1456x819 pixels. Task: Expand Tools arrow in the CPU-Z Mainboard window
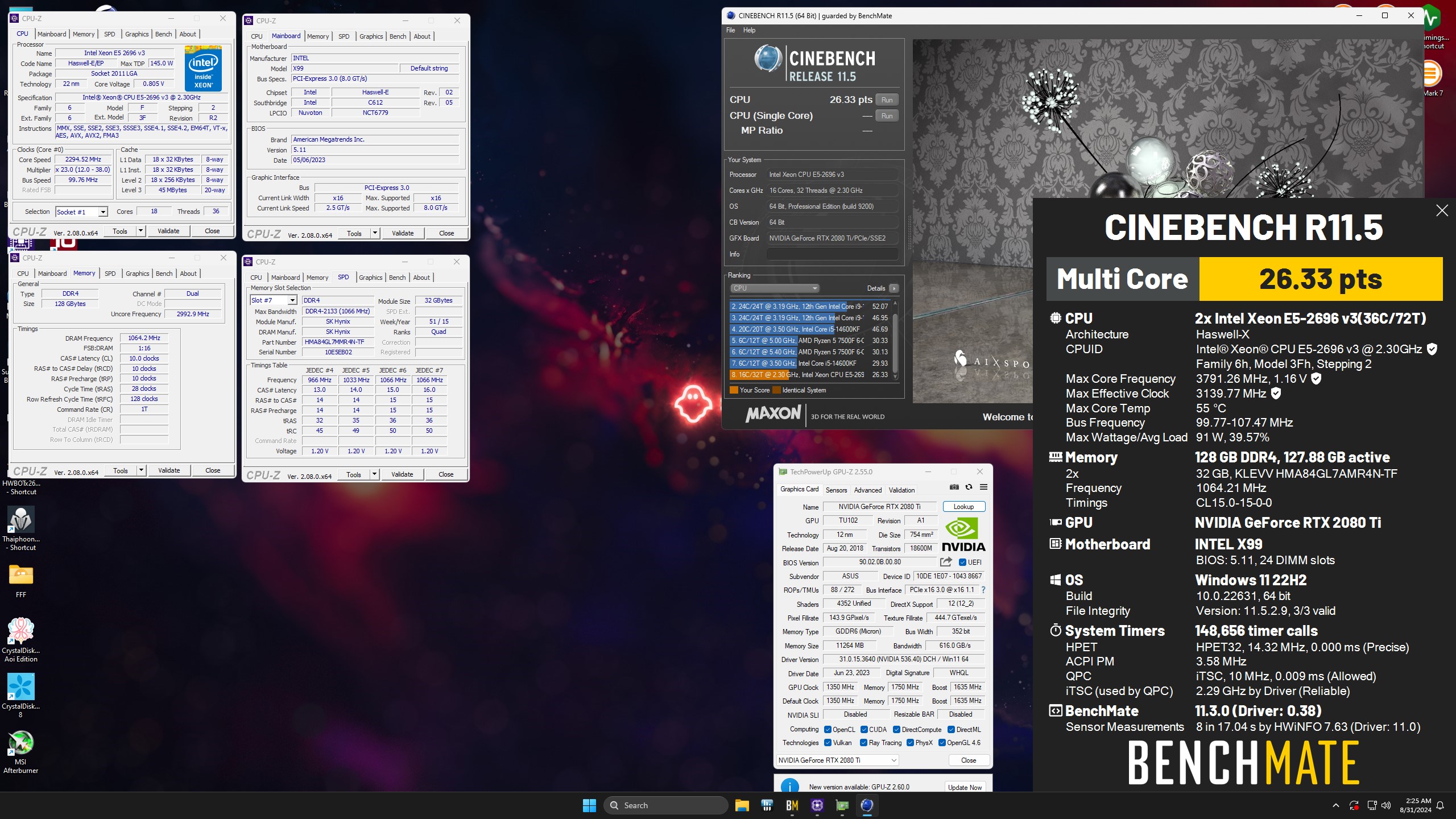tap(375, 233)
